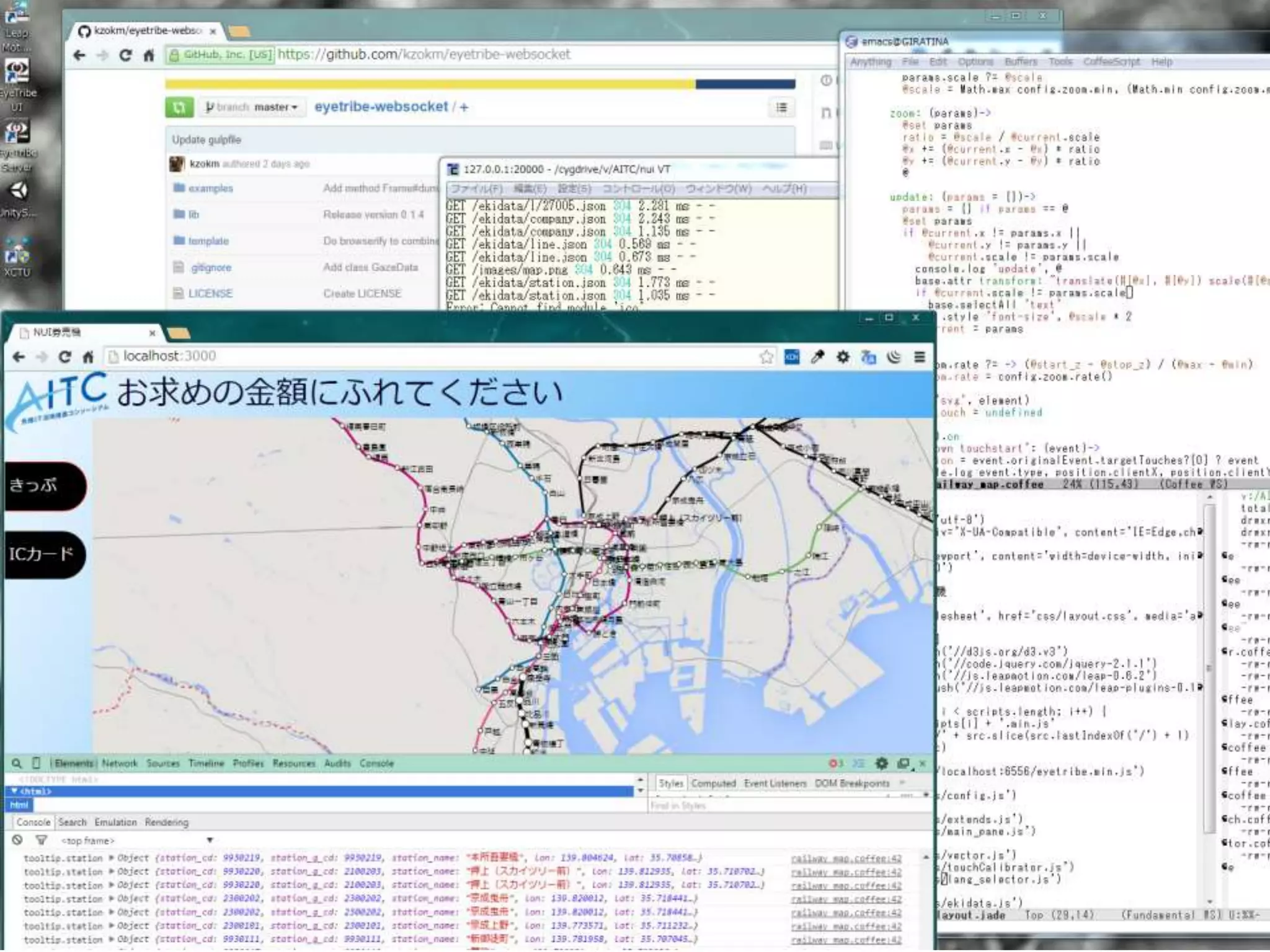The image size is (1270, 952).
Task: Click the clear console icon
Action: [x=17, y=840]
